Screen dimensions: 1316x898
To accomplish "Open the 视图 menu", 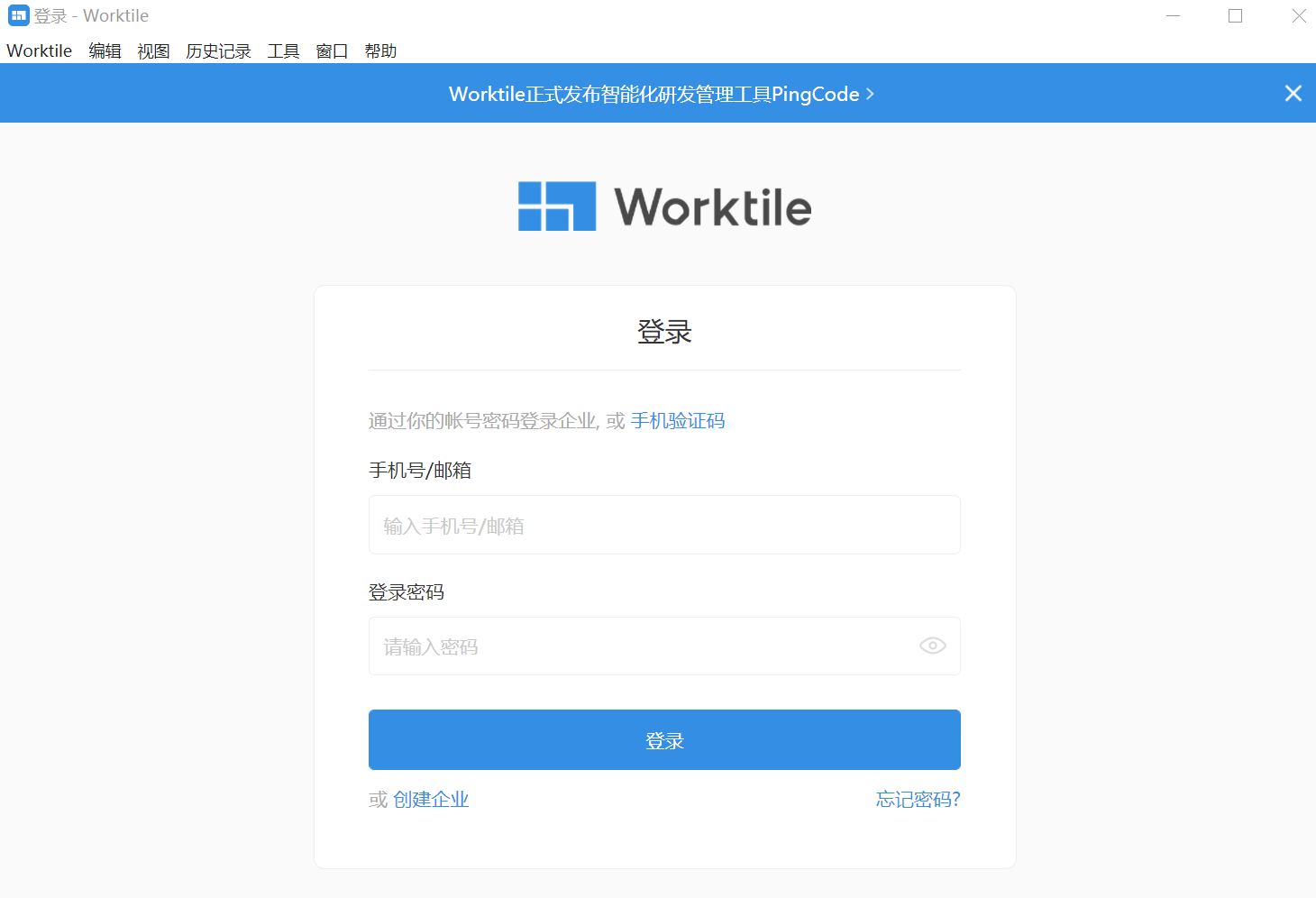I will click(153, 51).
